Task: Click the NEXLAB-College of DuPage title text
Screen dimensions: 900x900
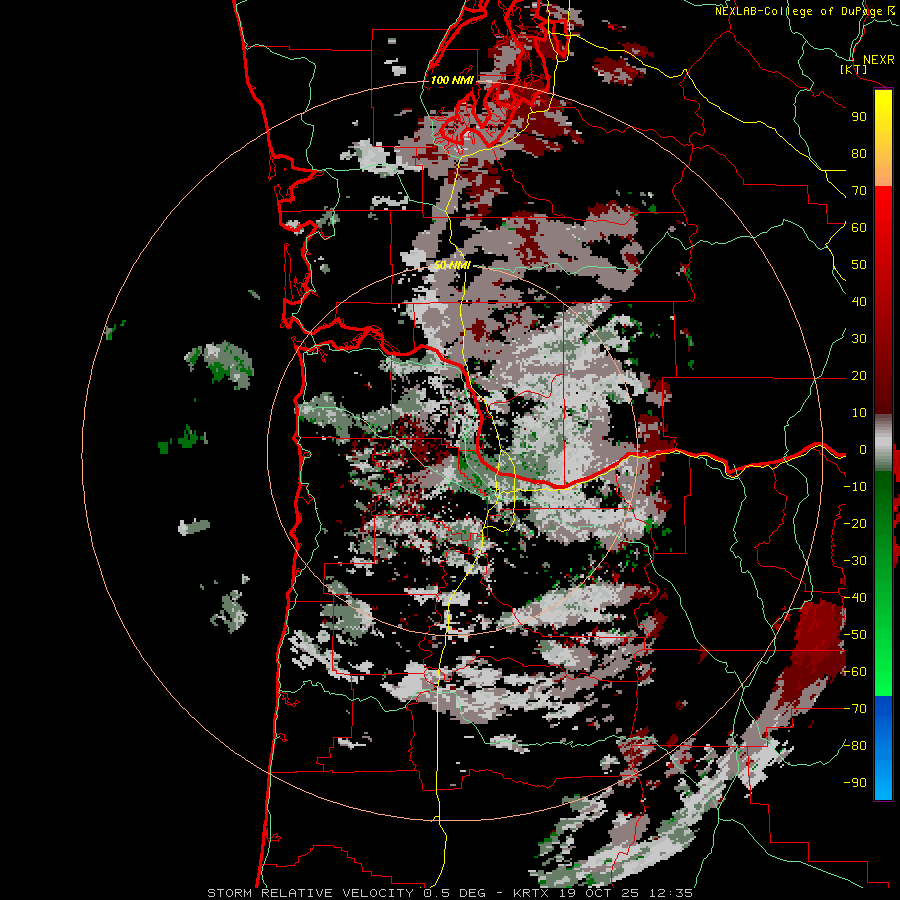Action: 805,11
